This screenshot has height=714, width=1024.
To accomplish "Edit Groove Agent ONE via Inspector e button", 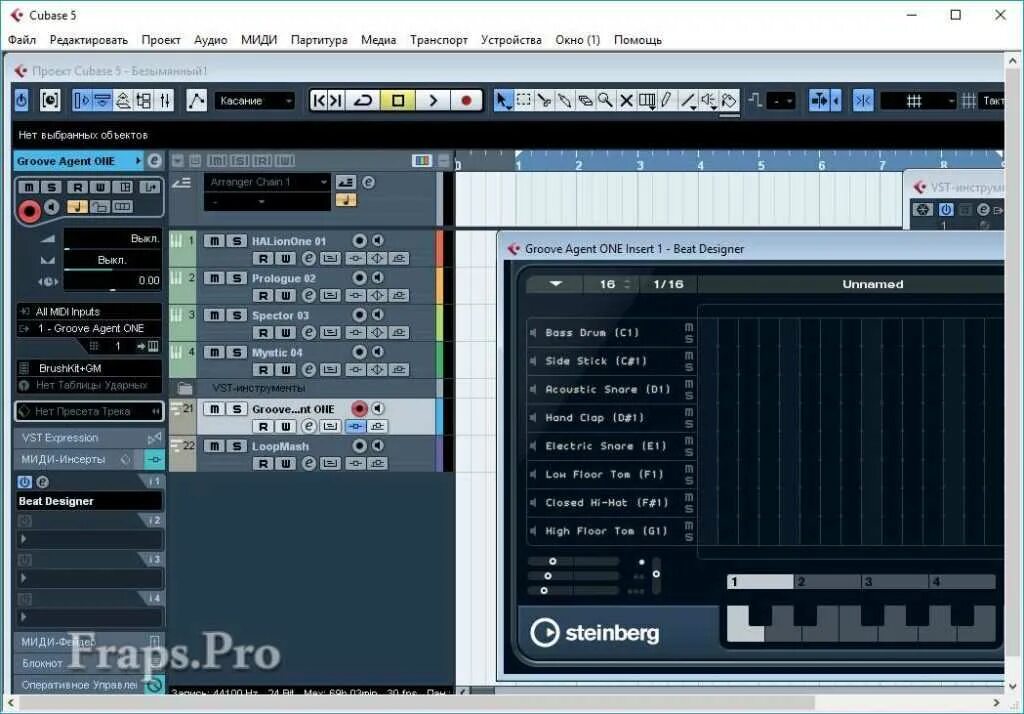I will pyautogui.click(x=153, y=161).
